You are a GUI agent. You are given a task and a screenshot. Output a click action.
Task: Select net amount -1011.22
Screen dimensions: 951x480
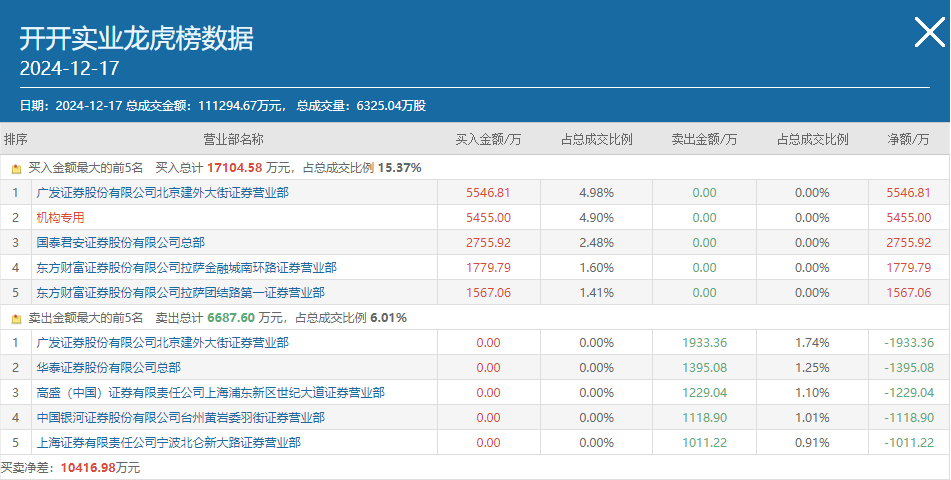(x=909, y=443)
